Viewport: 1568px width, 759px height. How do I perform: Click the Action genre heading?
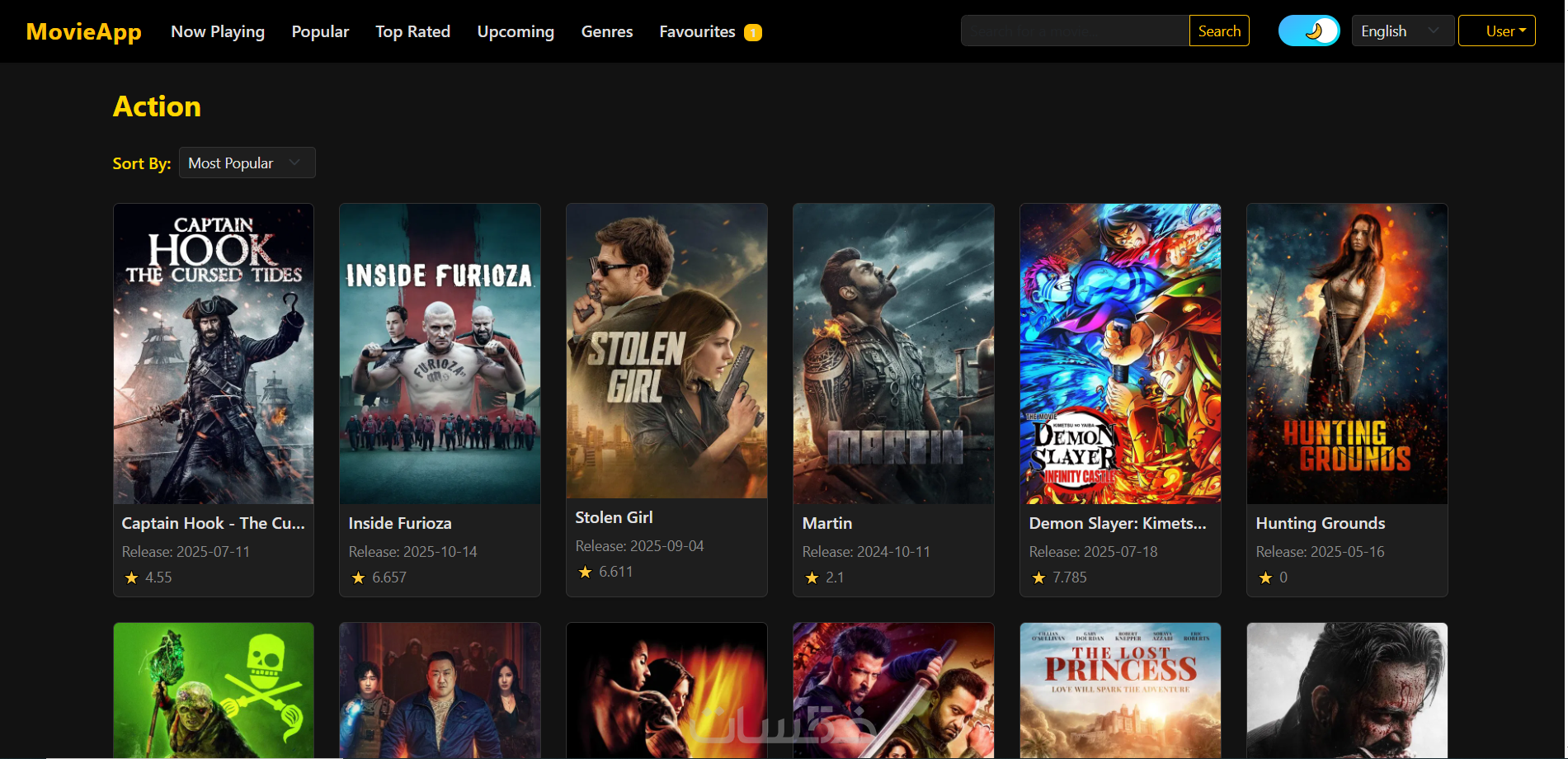pos(157,106)
